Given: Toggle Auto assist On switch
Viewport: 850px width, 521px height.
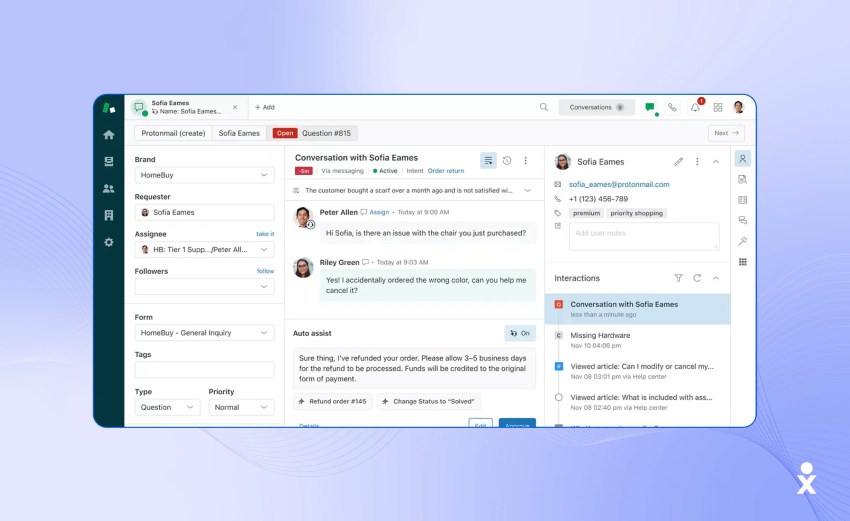Looking at the screenshot, I should coord(520,333).
